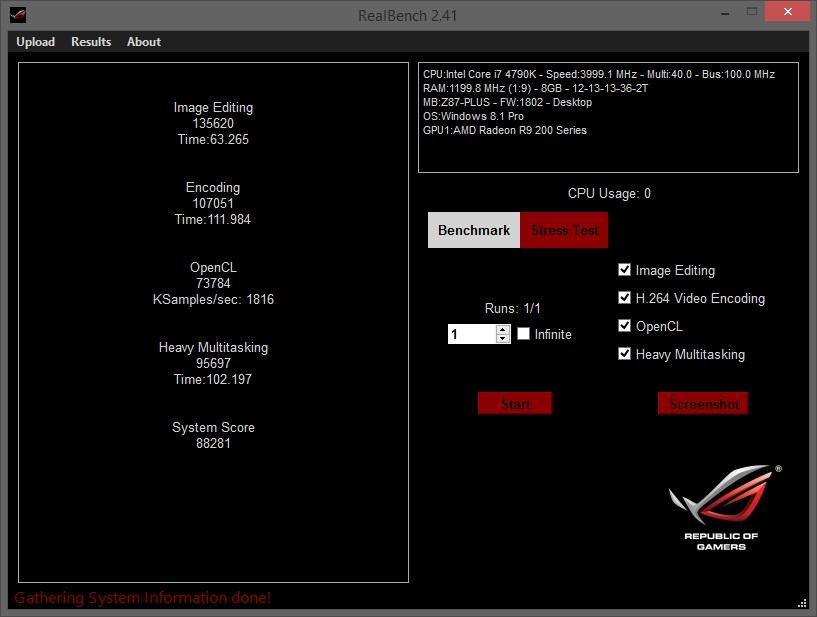Screen dimensions: 817x617
Task: Click the GPU1 AMD Radeon info line
Action: (504, 130)
